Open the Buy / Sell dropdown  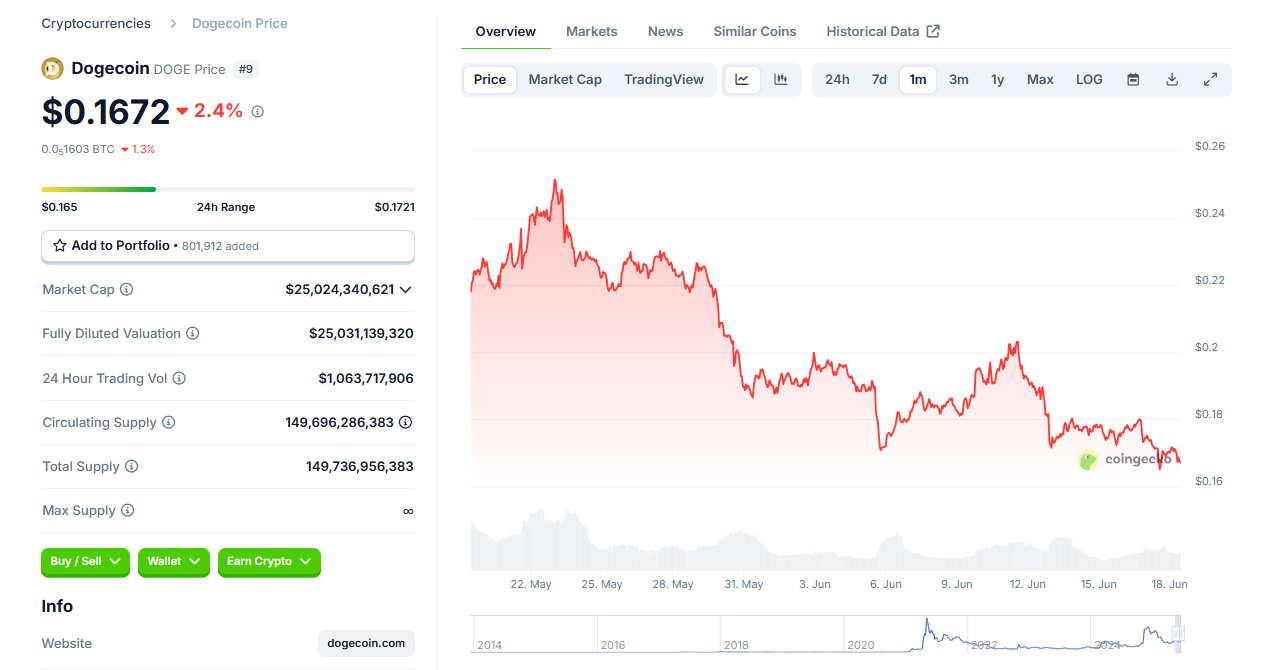click(x=86, y=562)
